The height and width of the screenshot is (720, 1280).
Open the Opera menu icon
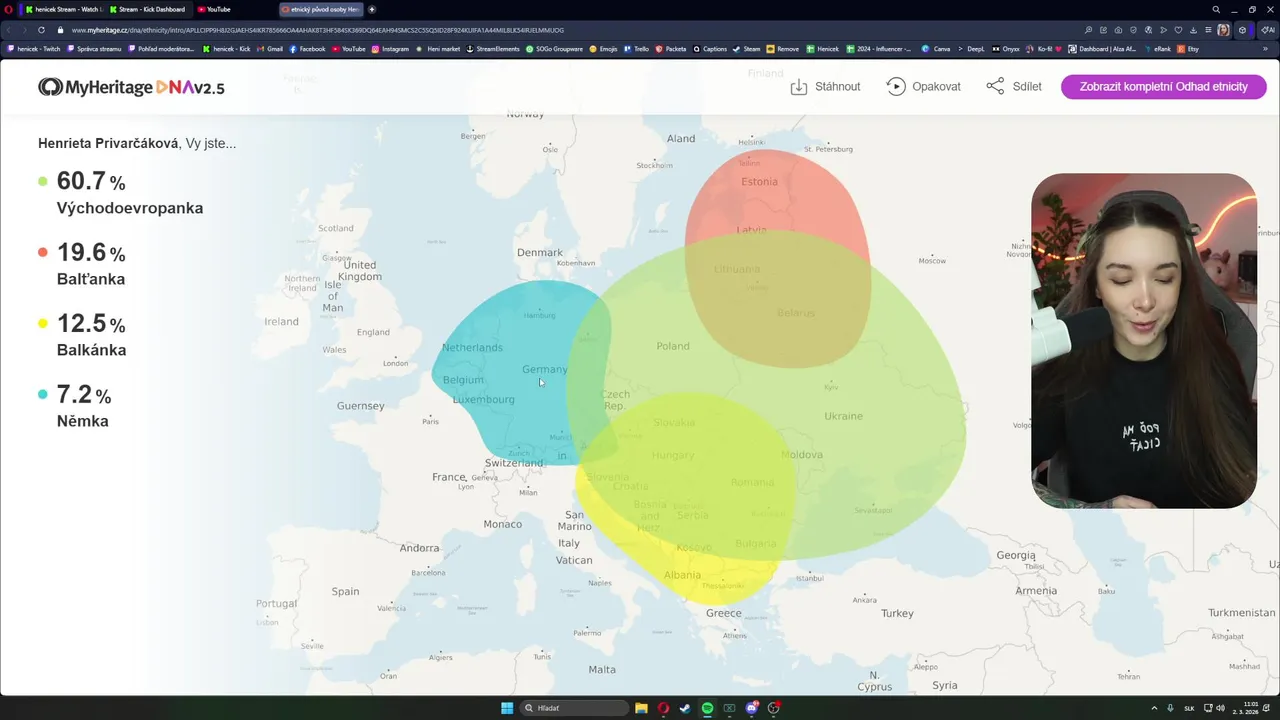(9, 9)
